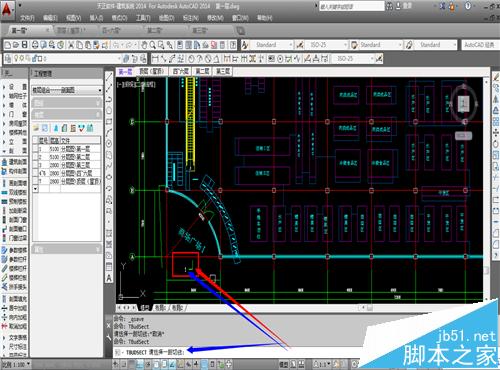This screenshot has height=370, width=500.
Task: Open the 帮助(H) menu
Action: (264, 18)
